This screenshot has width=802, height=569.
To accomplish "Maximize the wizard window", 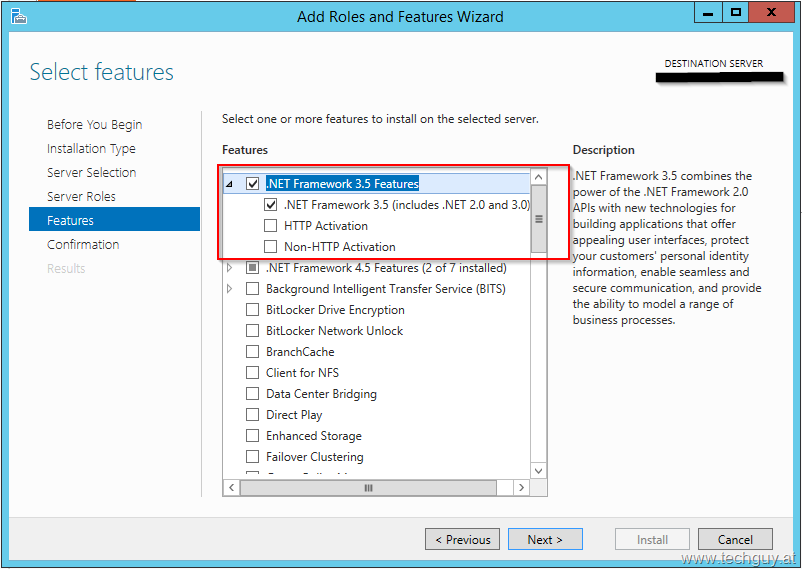I will pos(736,13).
